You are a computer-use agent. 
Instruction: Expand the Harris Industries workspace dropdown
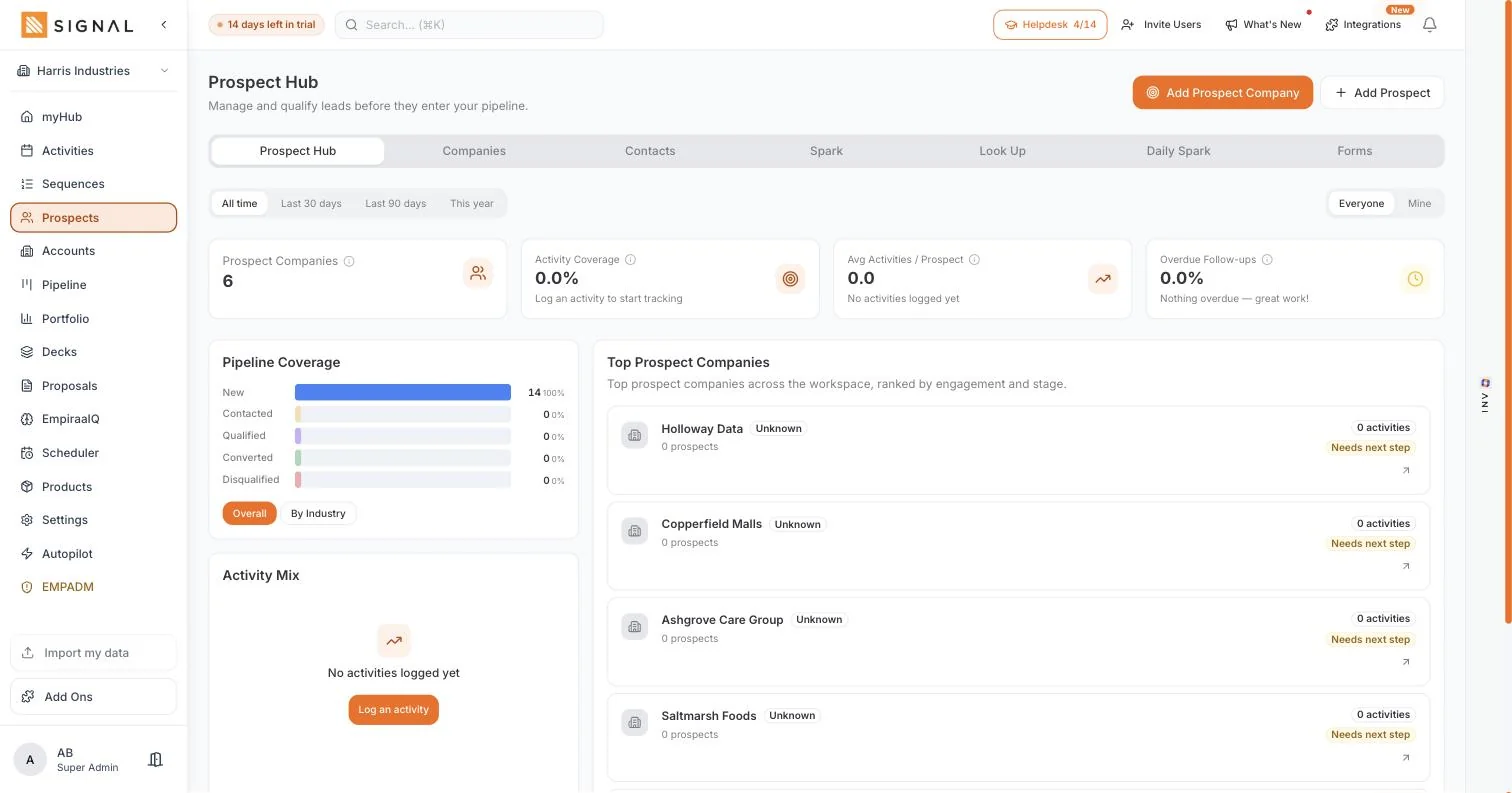tap(94, 71)
